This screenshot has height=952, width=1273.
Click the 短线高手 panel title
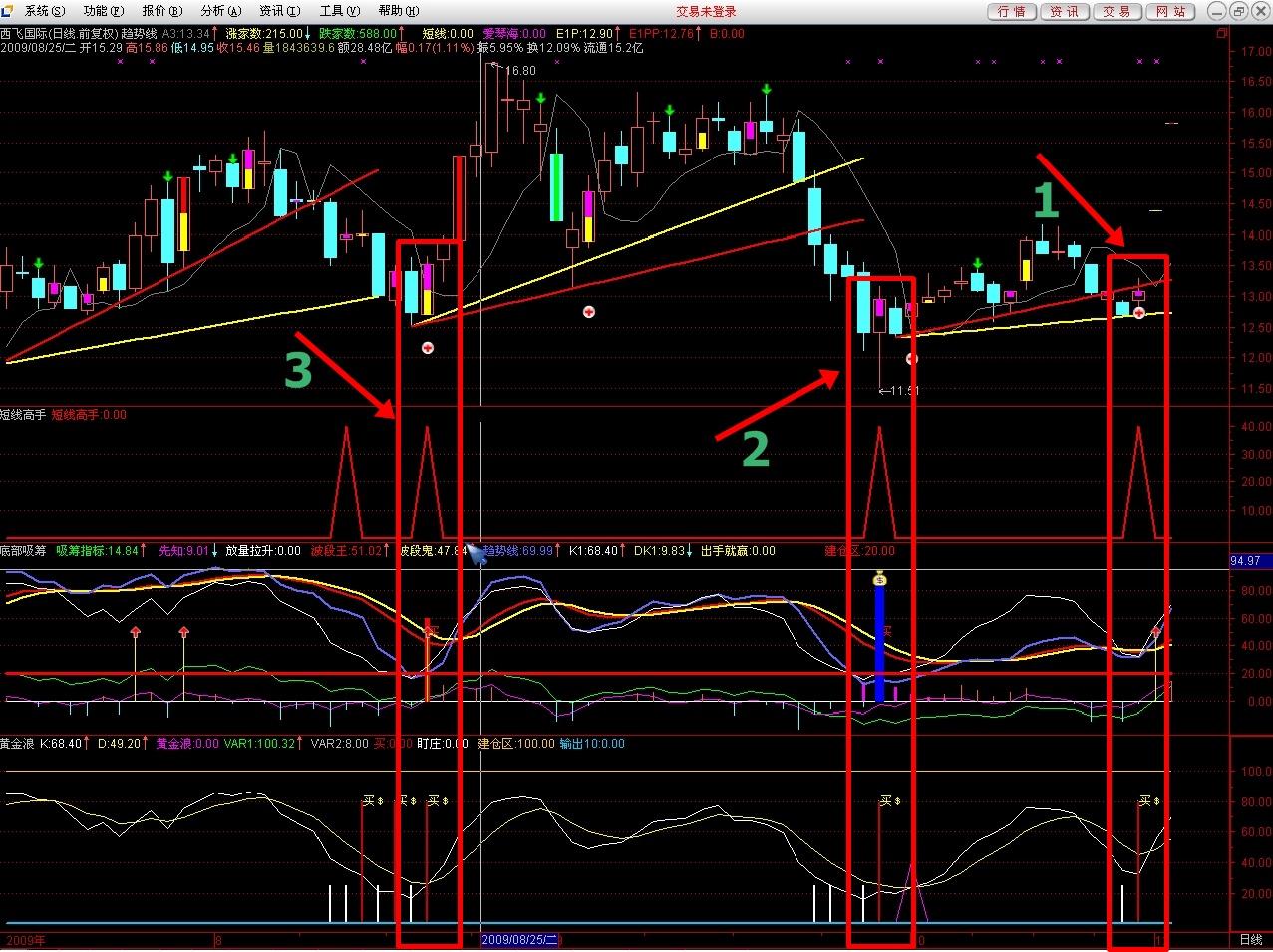[x=23, y=415]
